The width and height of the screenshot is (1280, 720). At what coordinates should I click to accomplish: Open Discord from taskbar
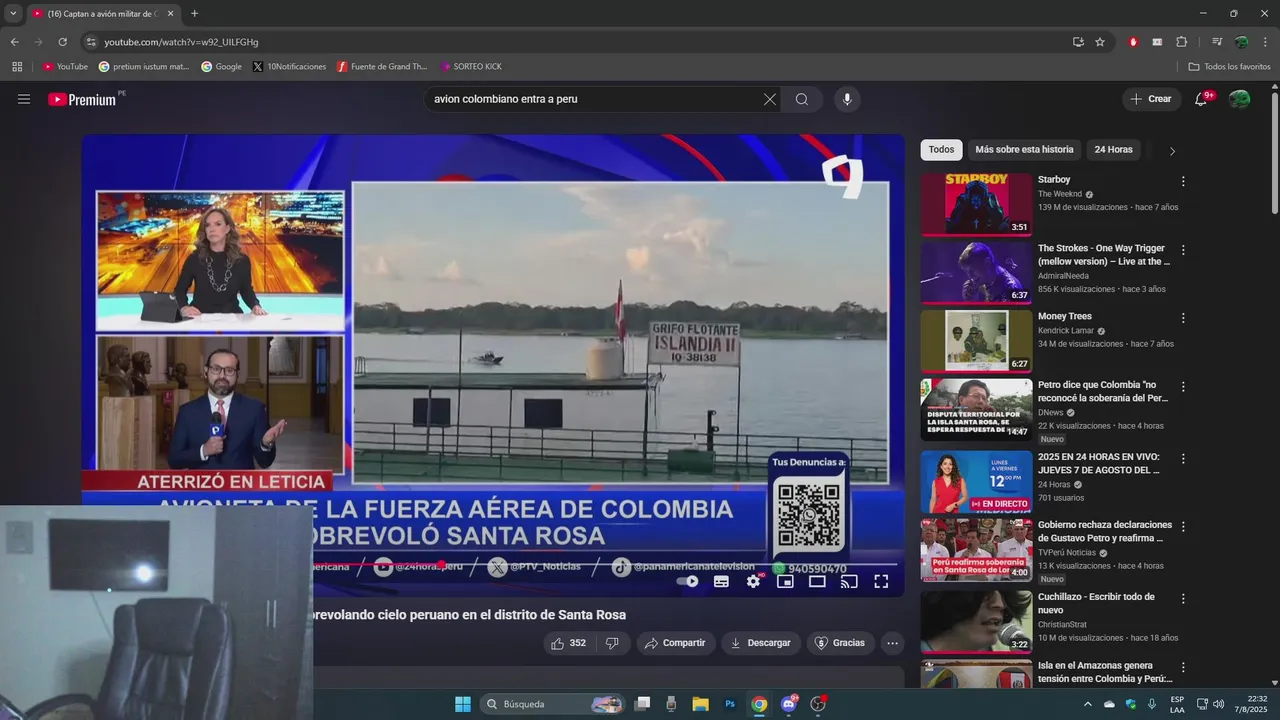pos(789,704)
